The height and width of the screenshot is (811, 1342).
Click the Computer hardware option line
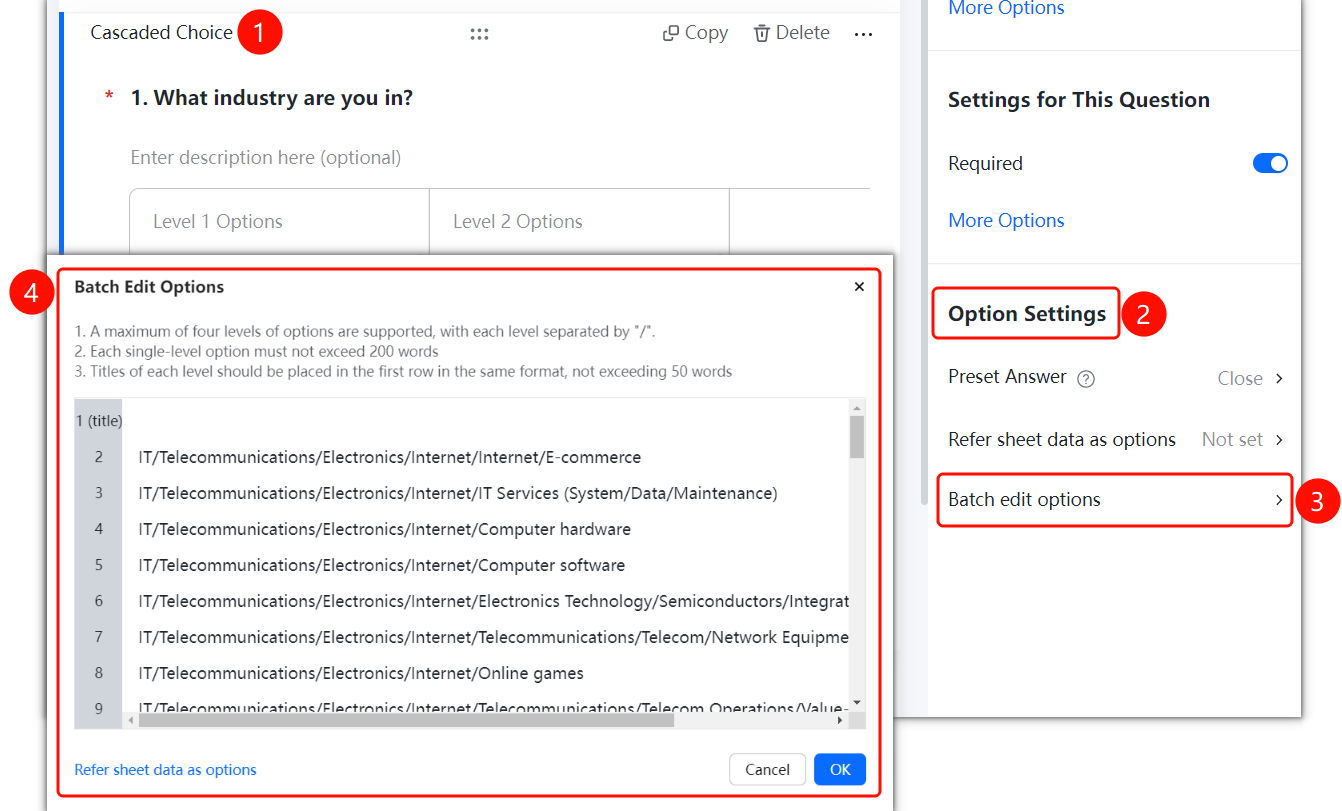(385, 529)
